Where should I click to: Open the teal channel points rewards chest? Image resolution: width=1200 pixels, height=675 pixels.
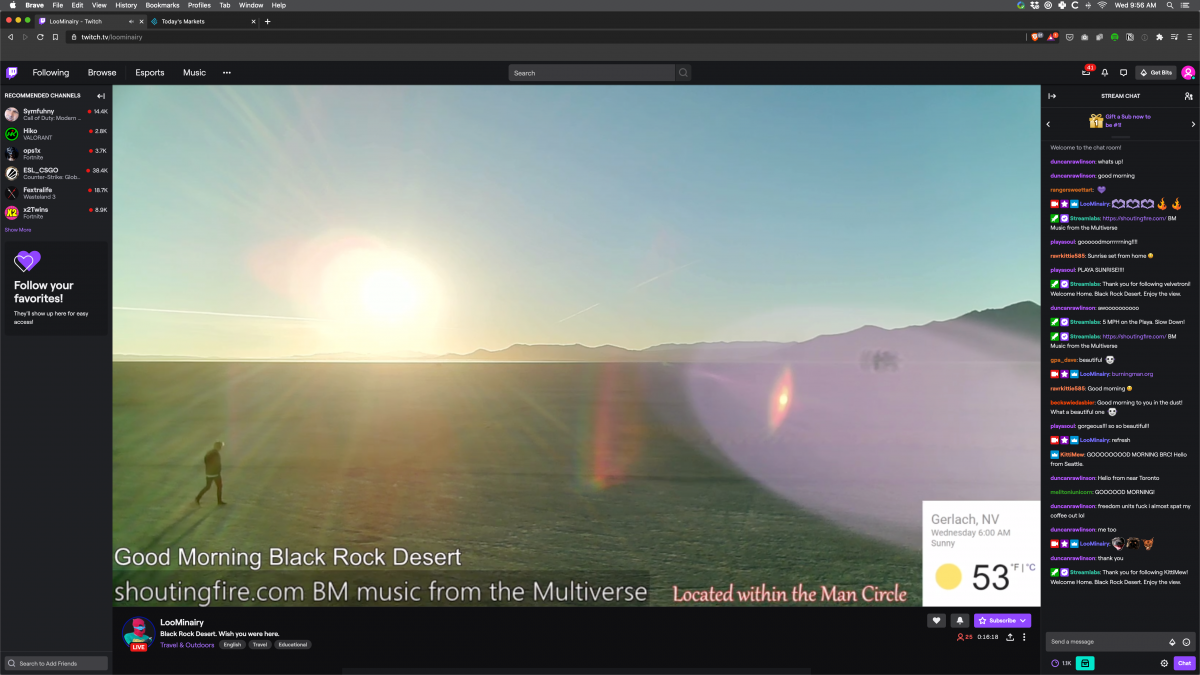pos(1085,663)
